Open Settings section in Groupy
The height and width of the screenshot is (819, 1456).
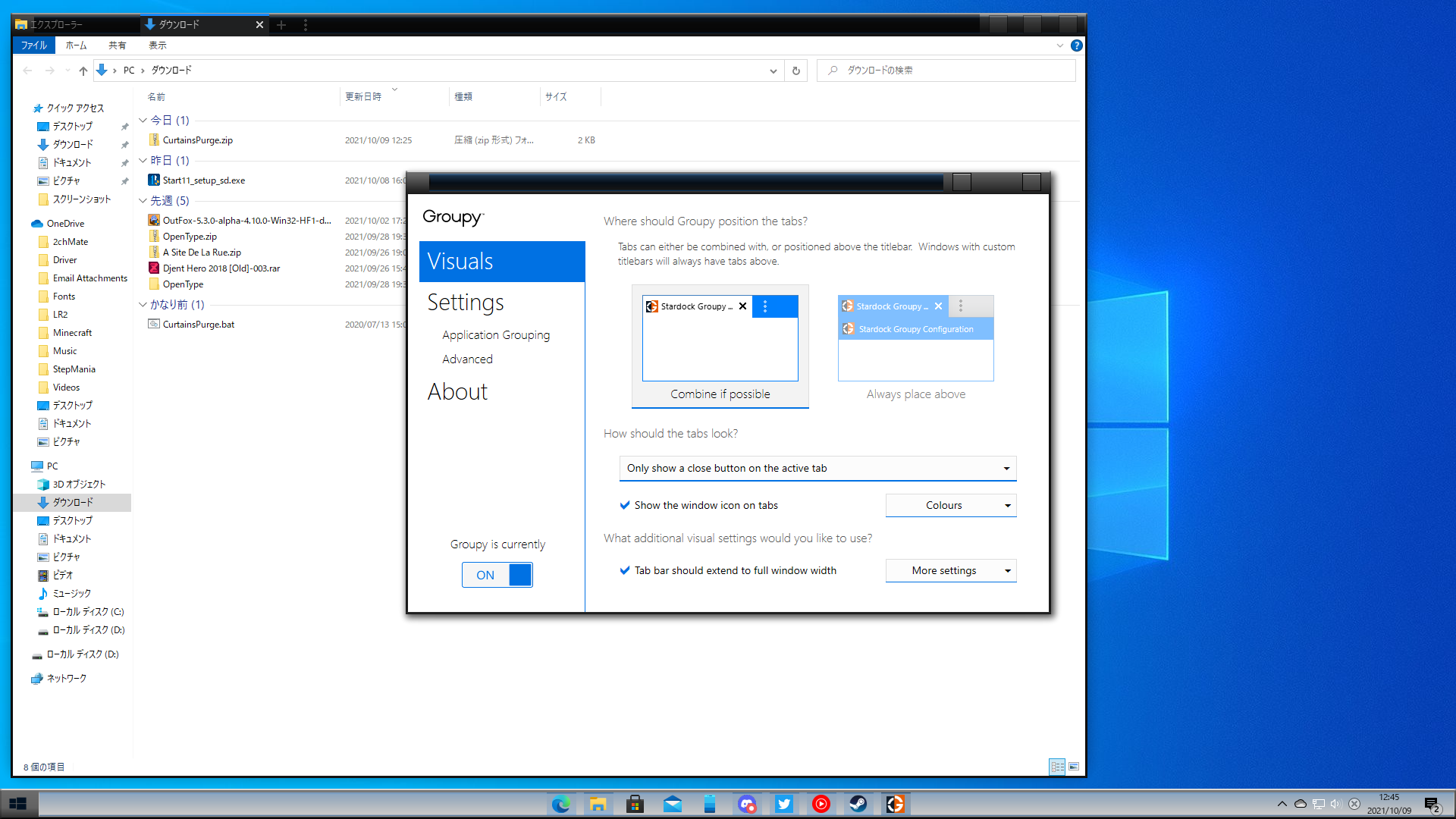point(466,303)
